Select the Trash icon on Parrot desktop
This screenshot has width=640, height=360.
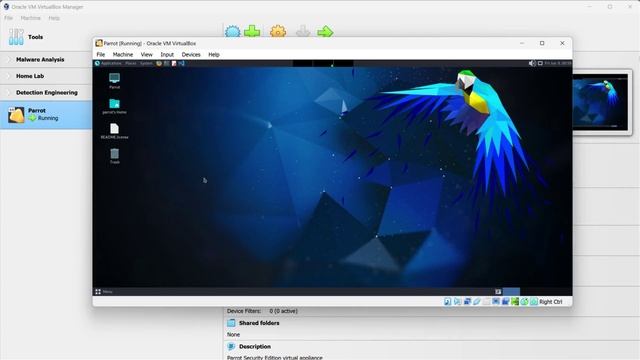click(114, 156)
